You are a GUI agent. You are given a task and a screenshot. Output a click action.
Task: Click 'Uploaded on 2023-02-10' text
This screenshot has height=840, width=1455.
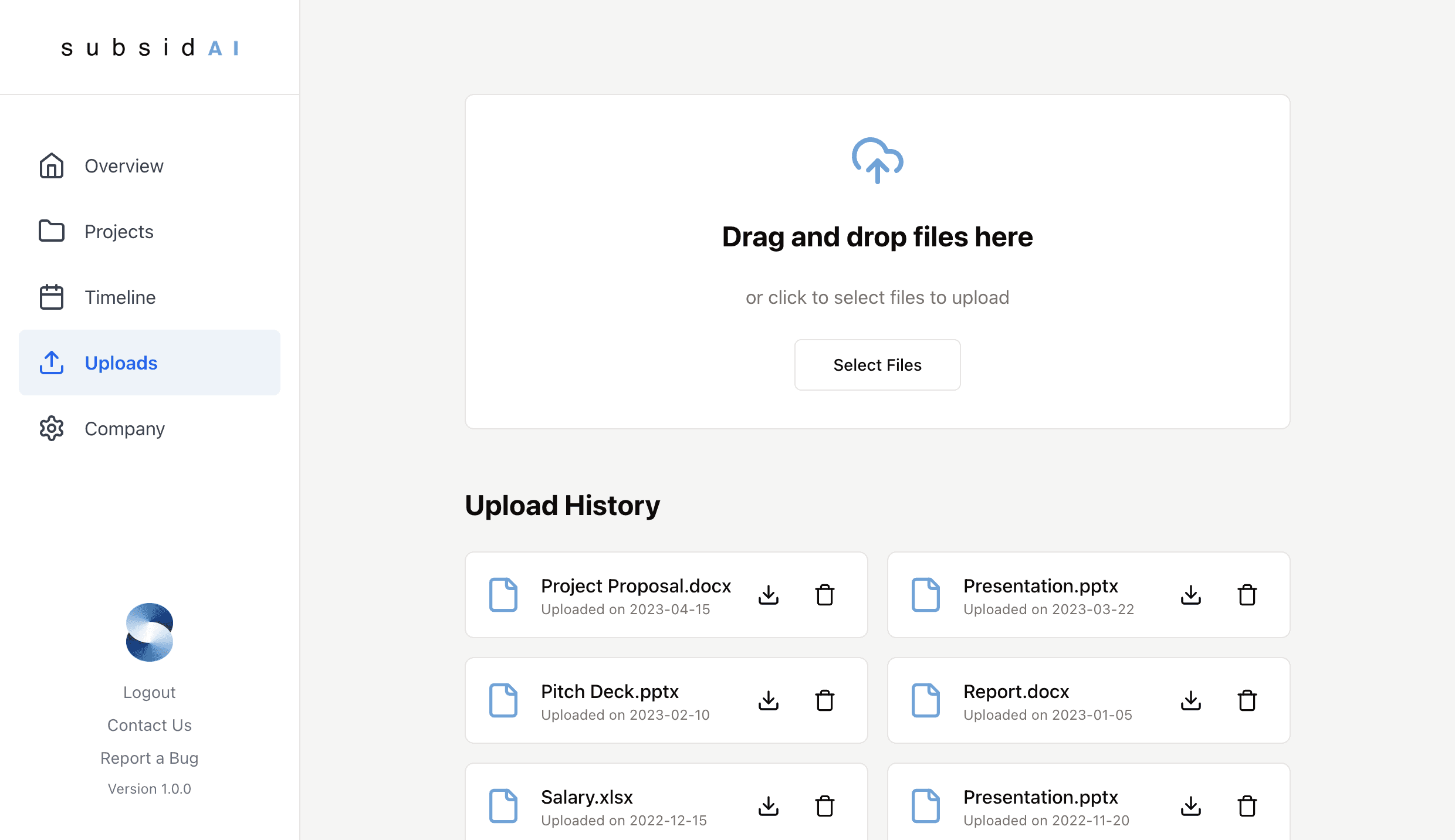625,715
